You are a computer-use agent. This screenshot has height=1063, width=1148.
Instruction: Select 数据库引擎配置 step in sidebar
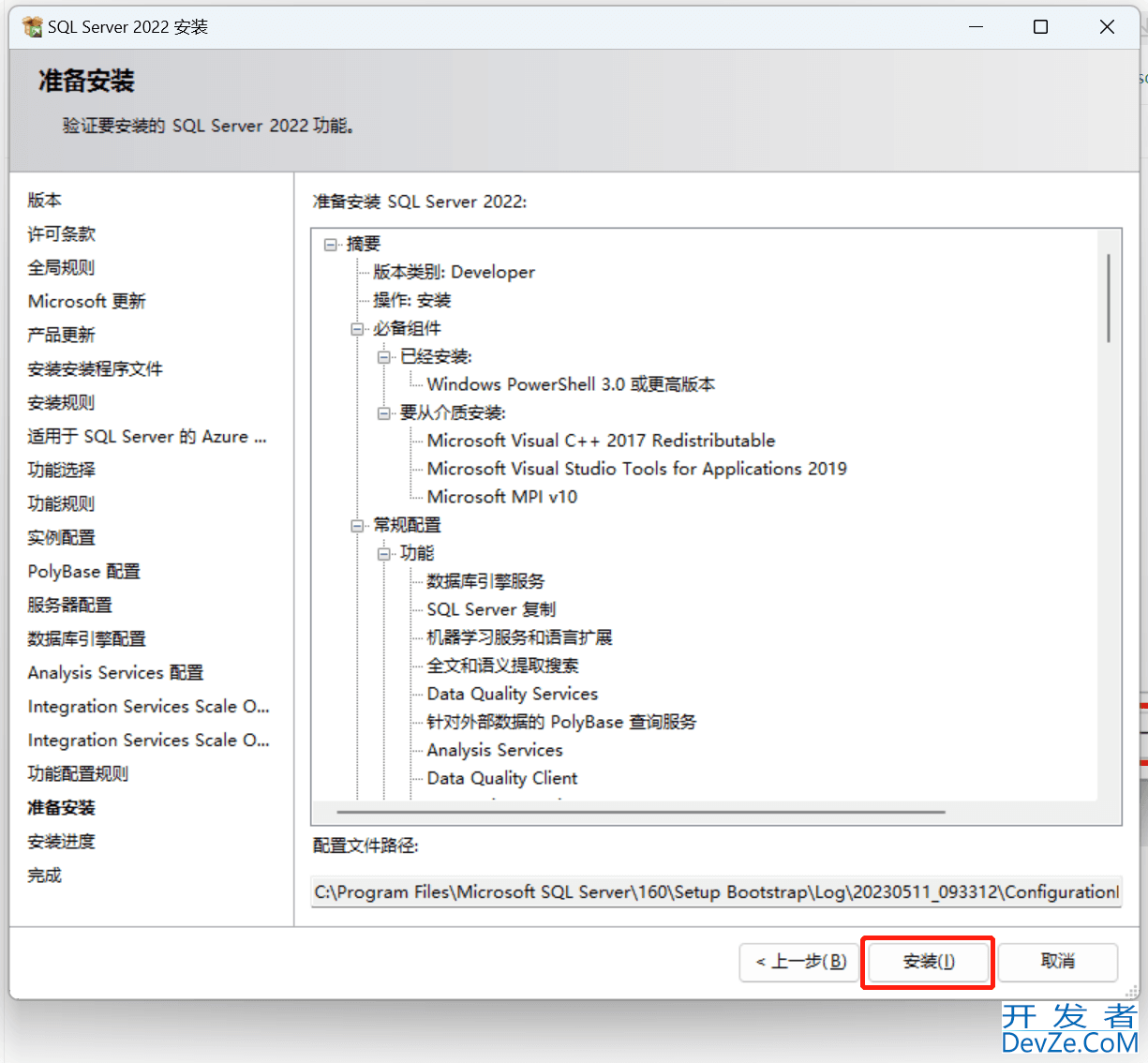coord(87,638)
